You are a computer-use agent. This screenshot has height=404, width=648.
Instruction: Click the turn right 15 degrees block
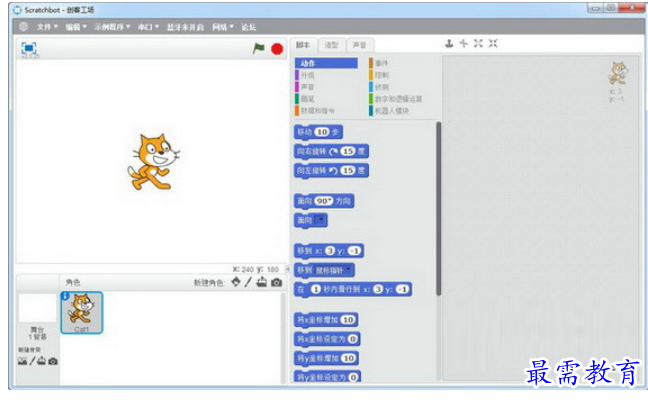pos(331,152)
